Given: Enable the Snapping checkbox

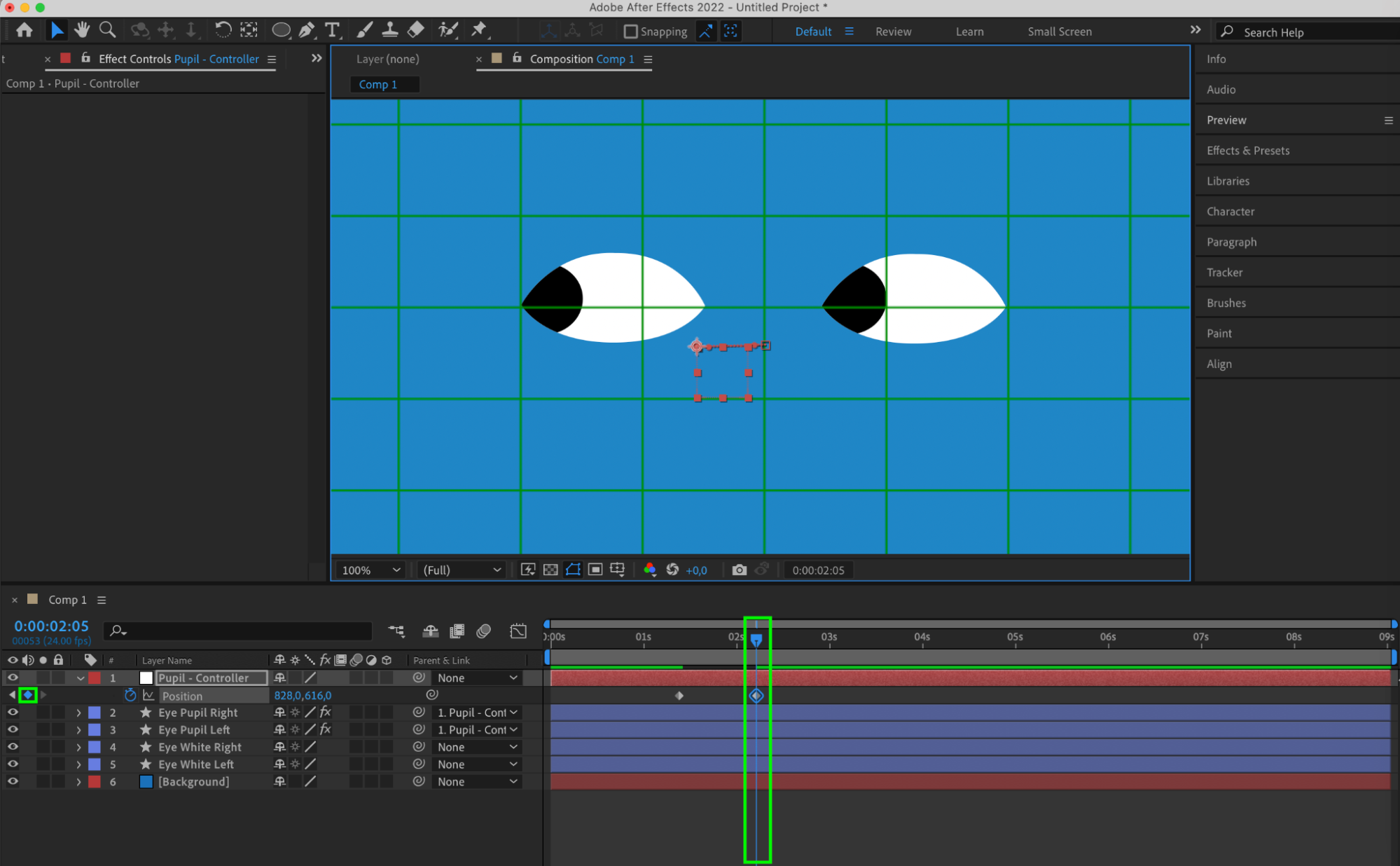Looking at the screenshot, I should [x=630, y=32].
